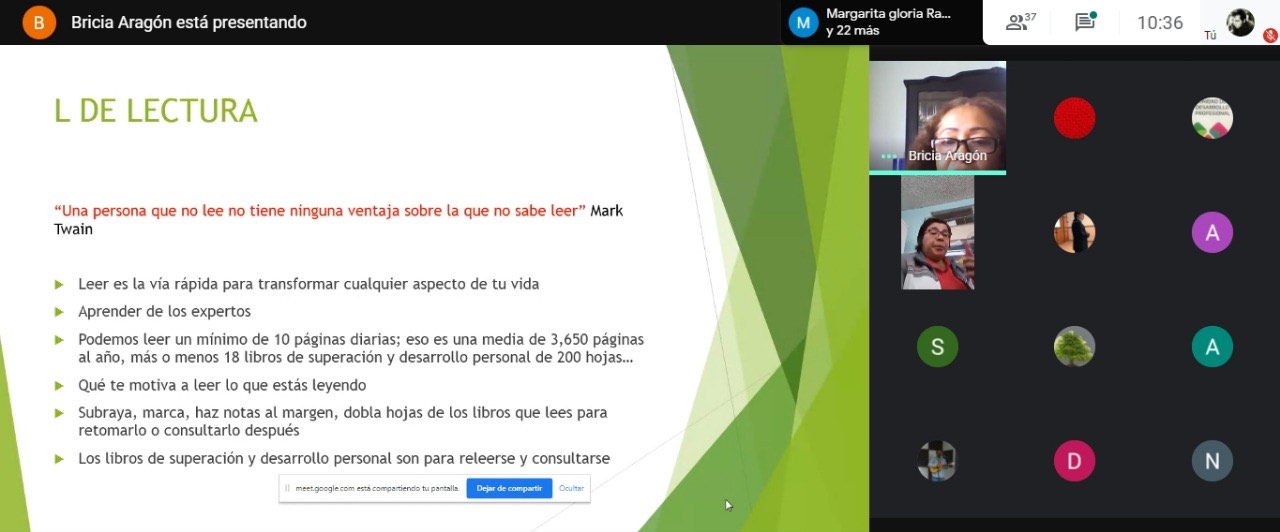Click the pink D participant avatar
Viewport: 1280px width, 532px height.
pos(1074,461)
